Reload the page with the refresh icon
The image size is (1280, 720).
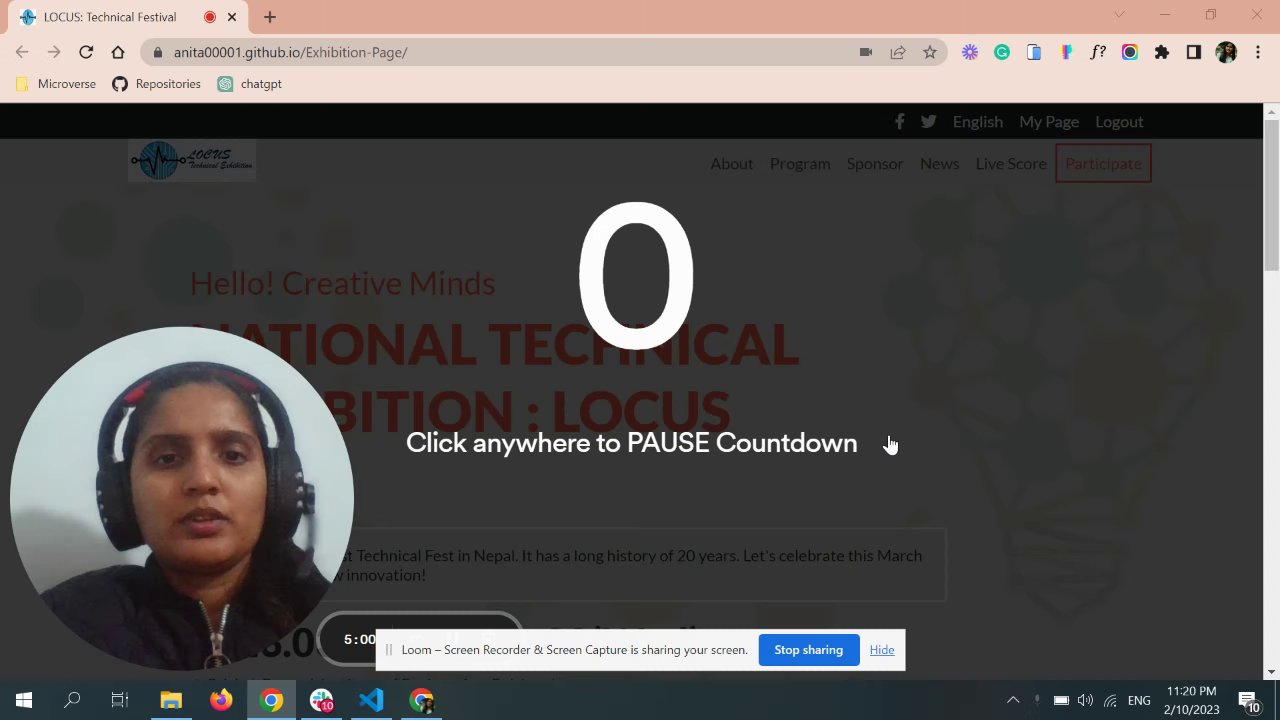tap(86, 52)
